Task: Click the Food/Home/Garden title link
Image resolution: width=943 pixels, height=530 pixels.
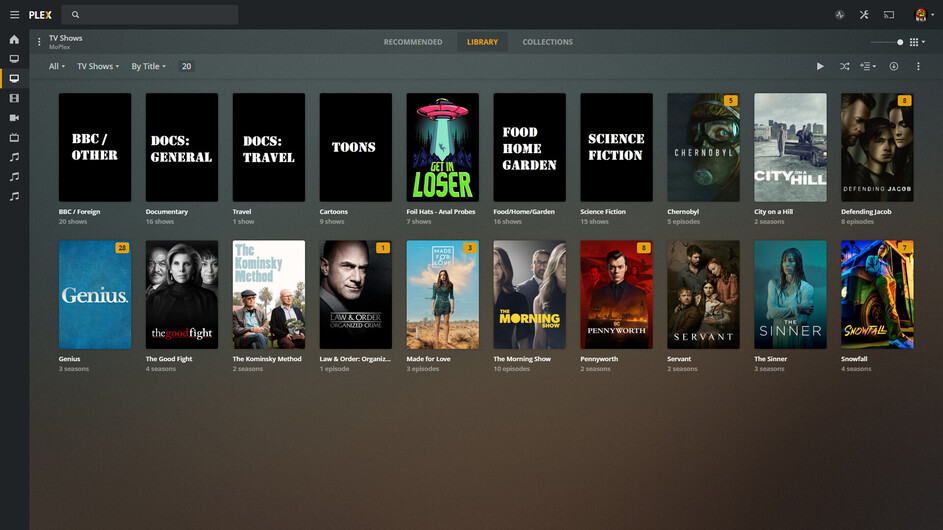Action: tap(524, 212)
